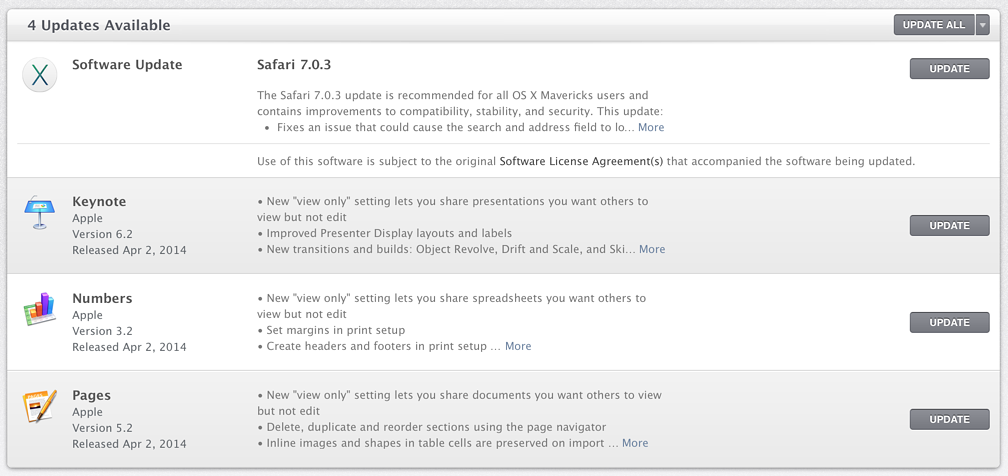
Task: Click 'Delete, duplicate and reorder sections' line
Action: pos(431,427)
